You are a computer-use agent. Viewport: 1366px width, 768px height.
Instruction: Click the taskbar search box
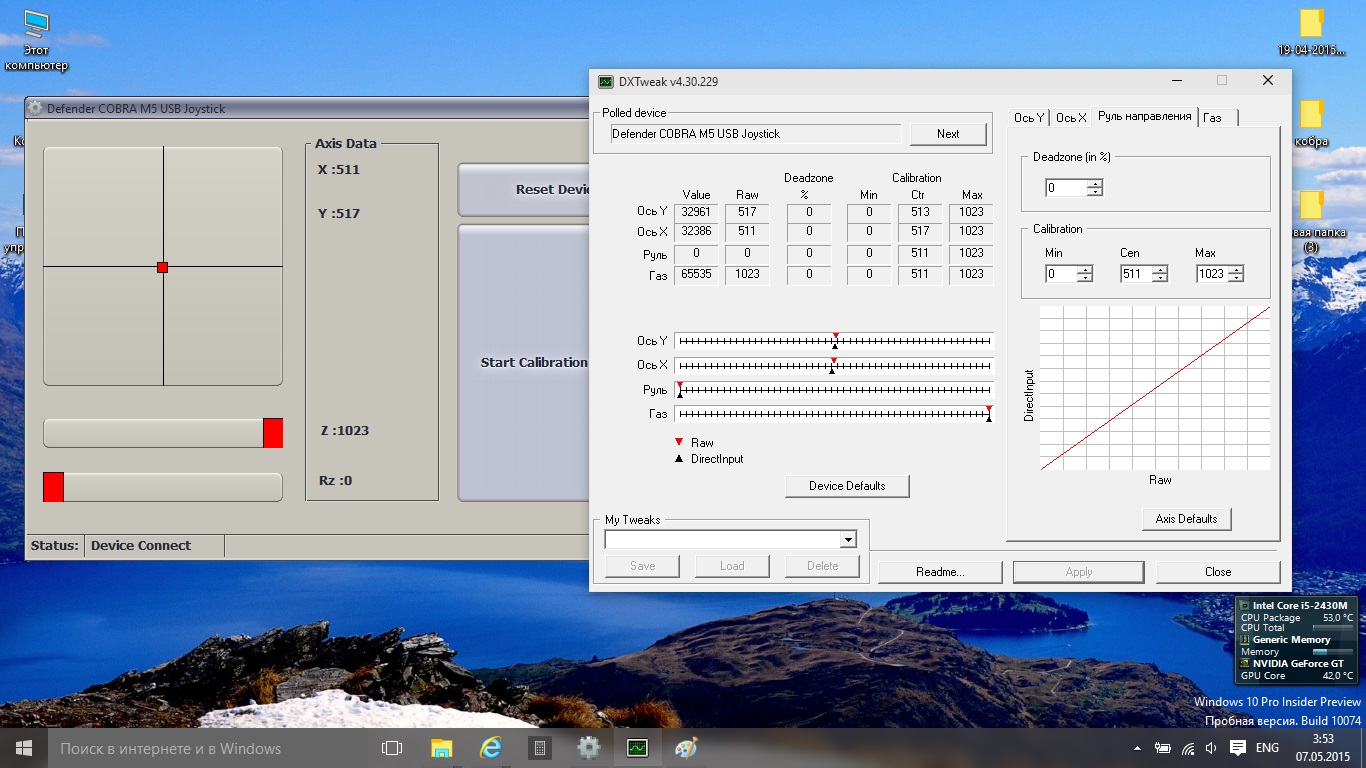point(207,748)
